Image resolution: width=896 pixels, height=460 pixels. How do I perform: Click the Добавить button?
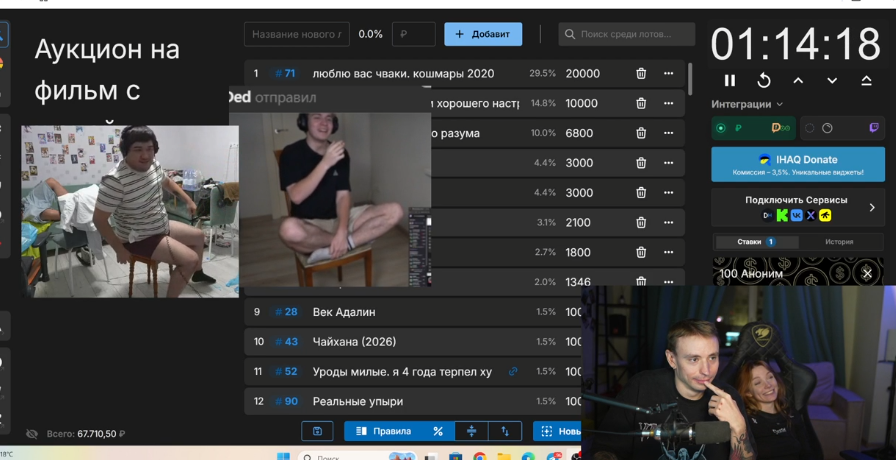(483, 34)
